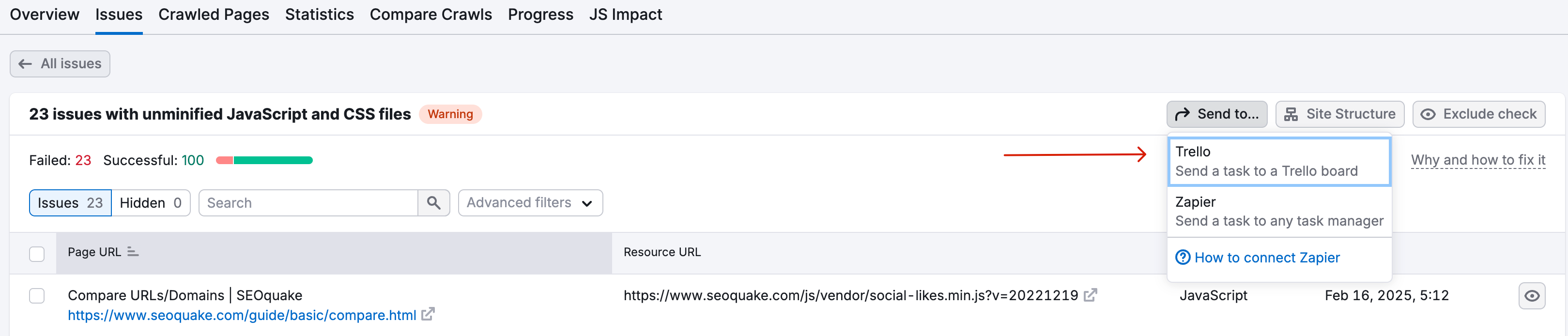1568x336 pixels.
Task: Open compare.html using external link icon
Action: click(428, 315)
